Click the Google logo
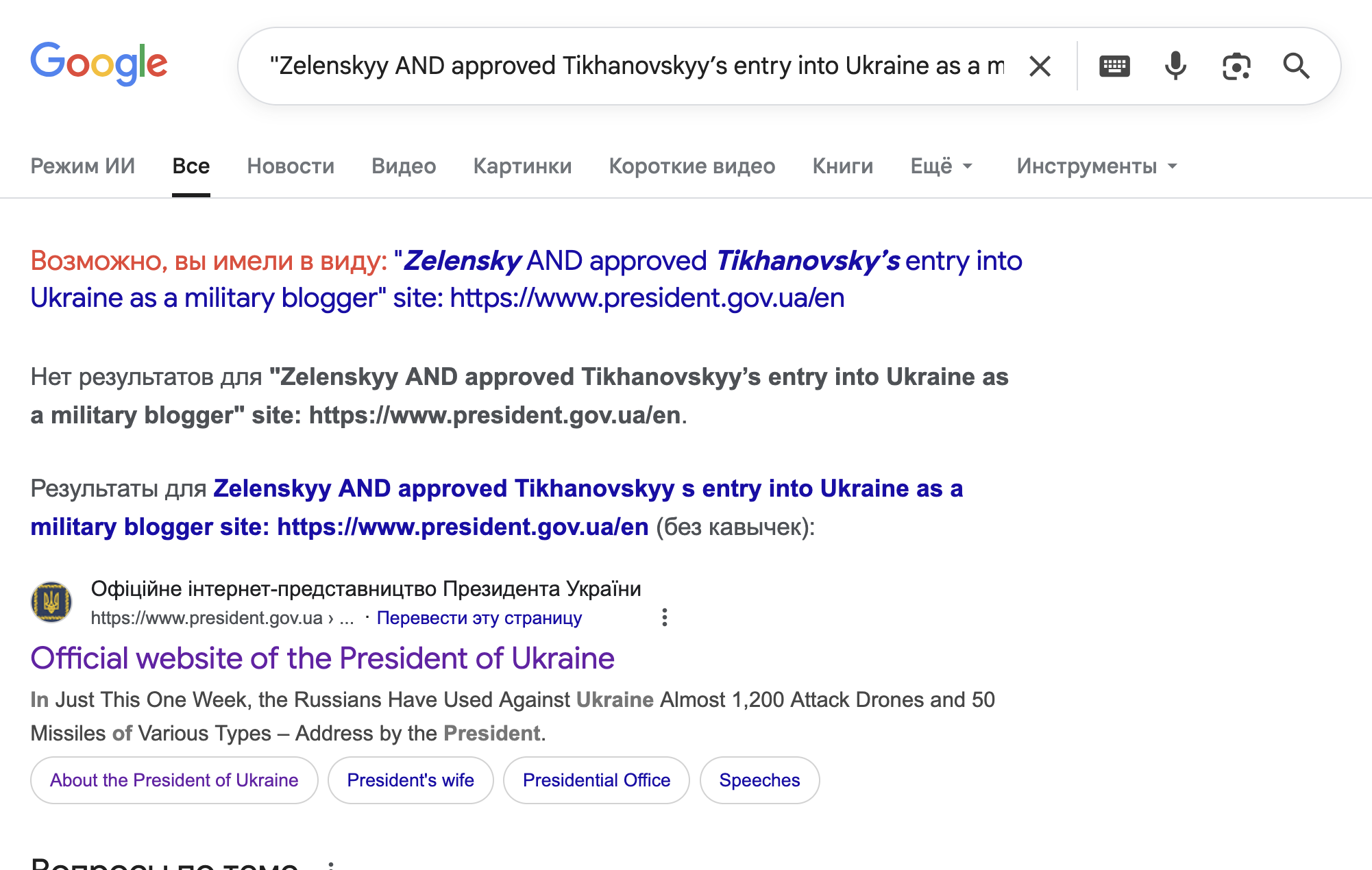The height and width of the screenshot is (870, 1372). click(x=99, y=64)
